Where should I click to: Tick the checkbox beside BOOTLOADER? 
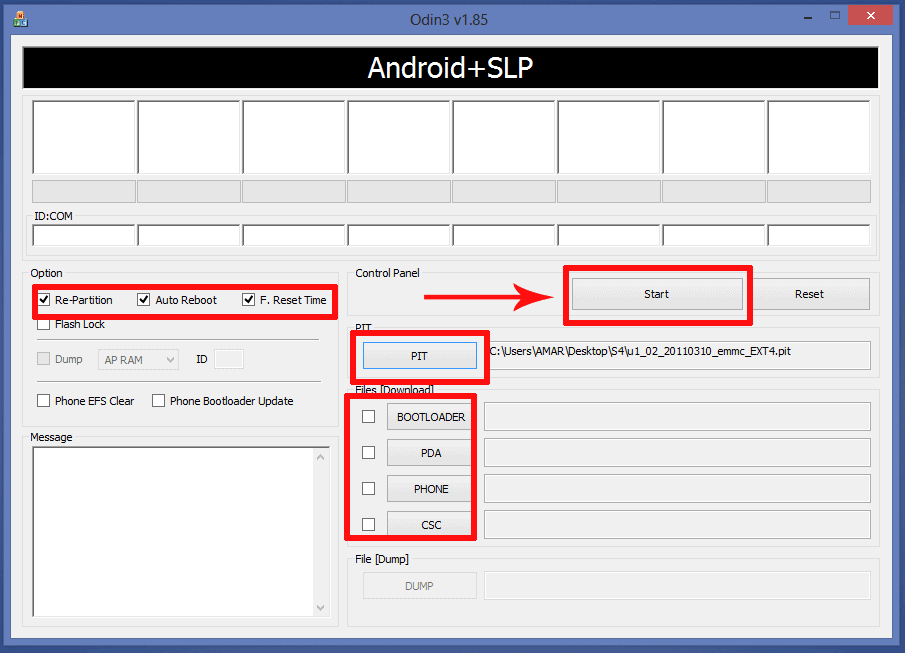tap(368, 416)
